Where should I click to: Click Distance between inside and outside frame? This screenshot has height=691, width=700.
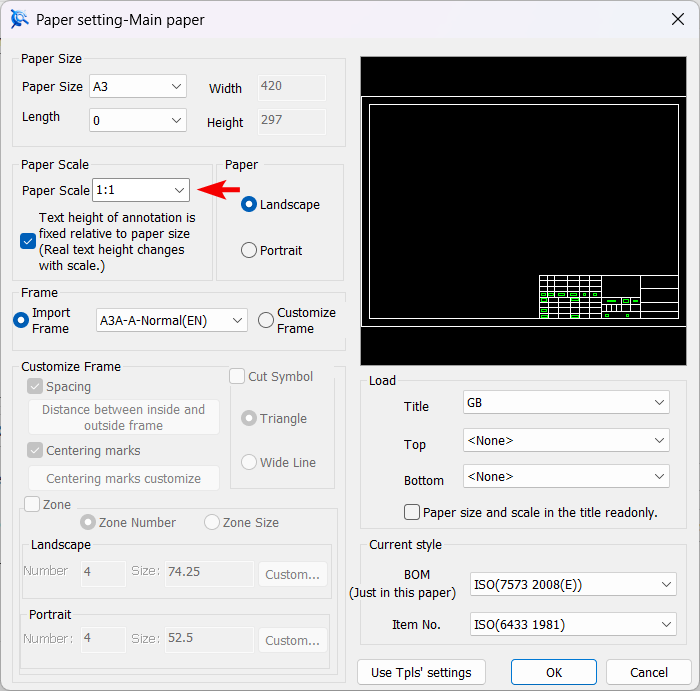(124, 417)
